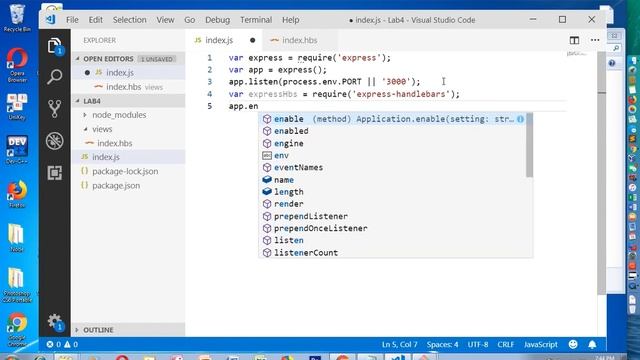
Task: Choose the enabled suggestion
Action: [393, 131]
